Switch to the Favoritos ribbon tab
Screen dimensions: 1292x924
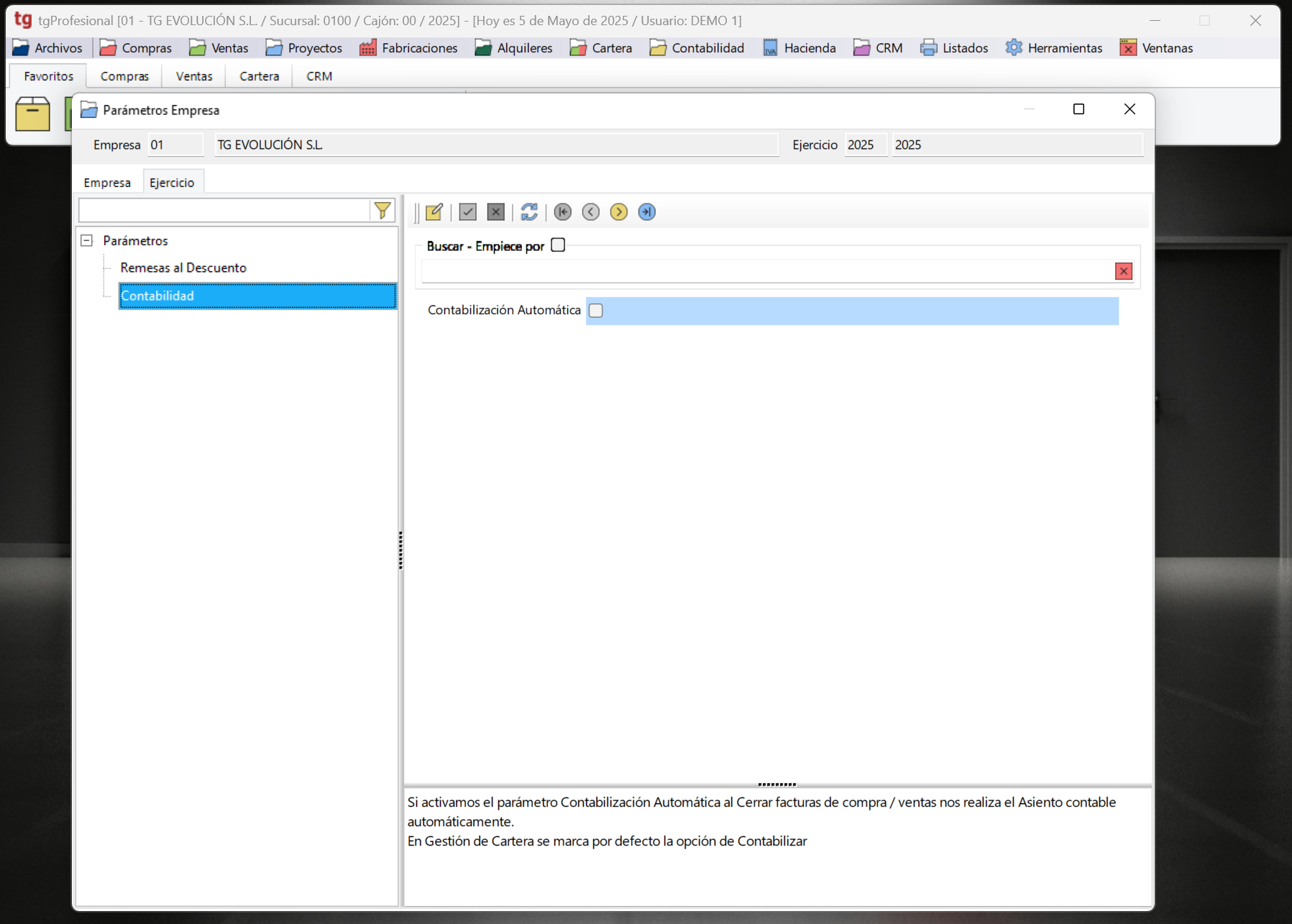point(48,76)
